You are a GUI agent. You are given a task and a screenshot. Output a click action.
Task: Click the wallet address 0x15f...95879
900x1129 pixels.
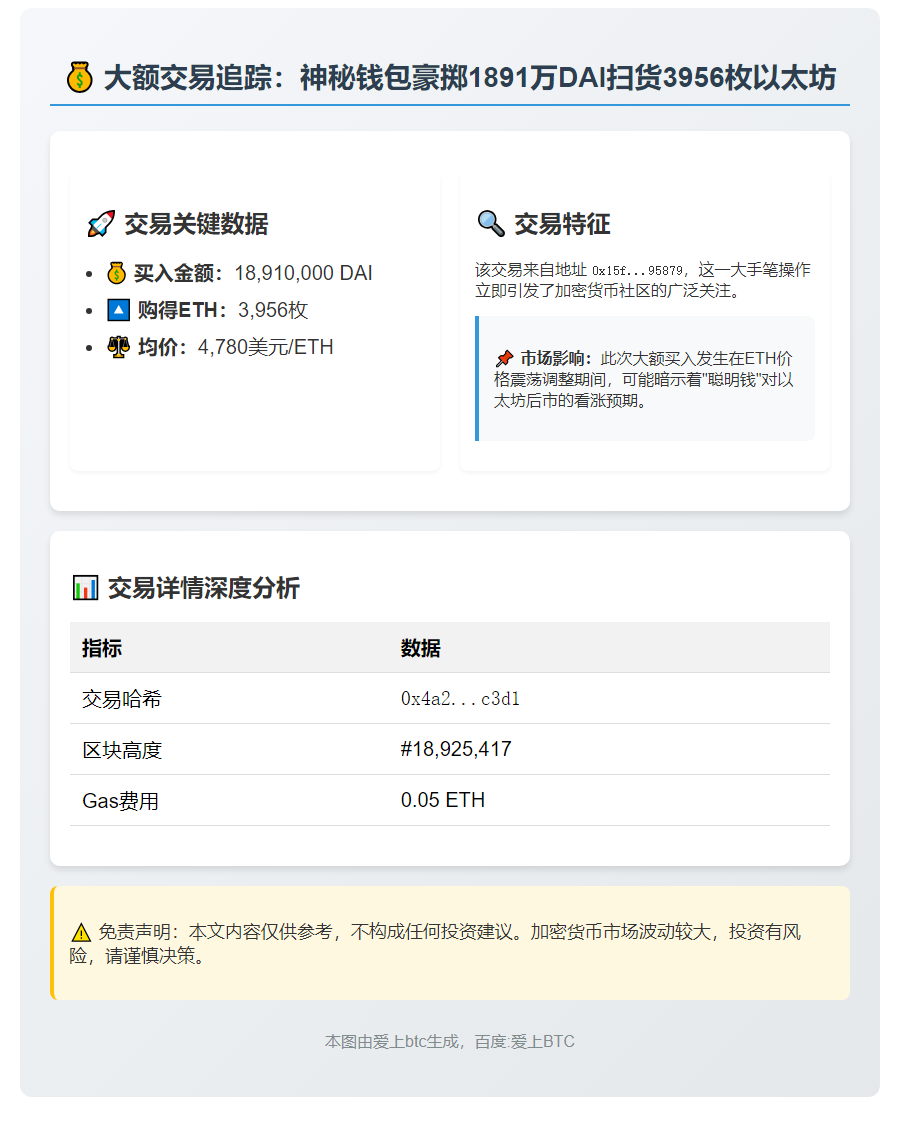coord(638,271)
